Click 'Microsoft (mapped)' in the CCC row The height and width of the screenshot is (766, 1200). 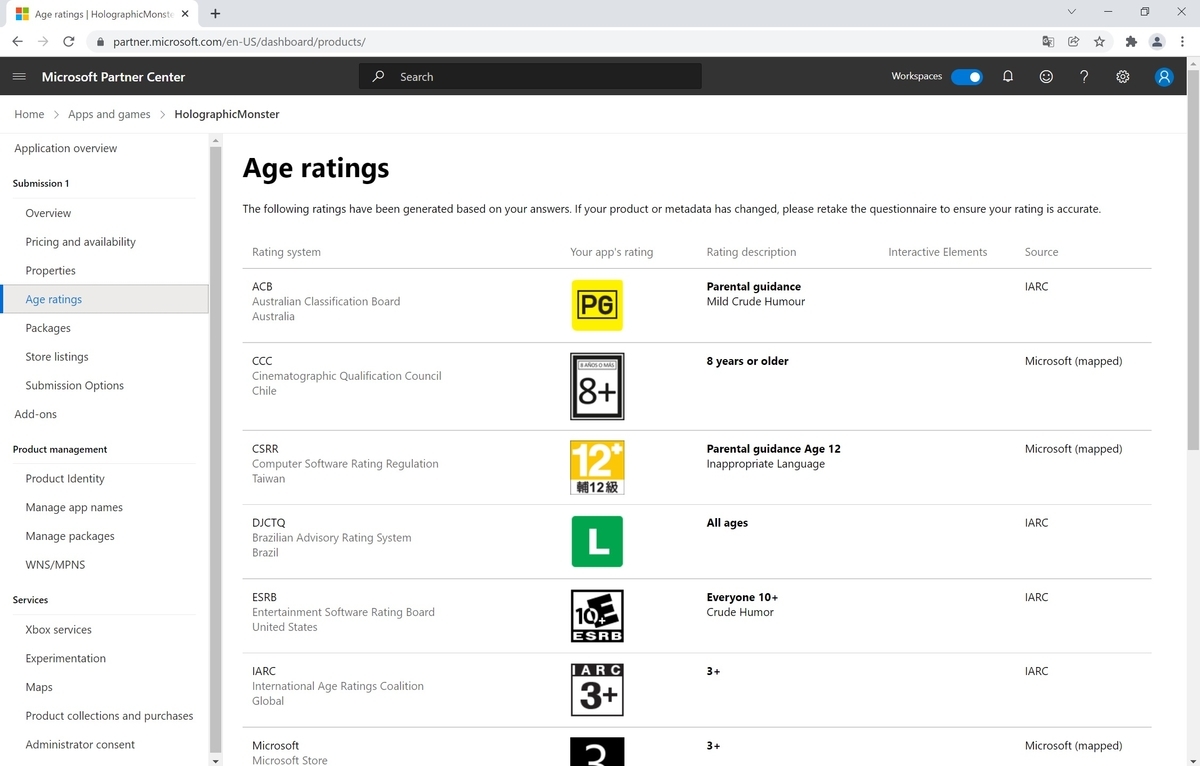point(1073,361)
